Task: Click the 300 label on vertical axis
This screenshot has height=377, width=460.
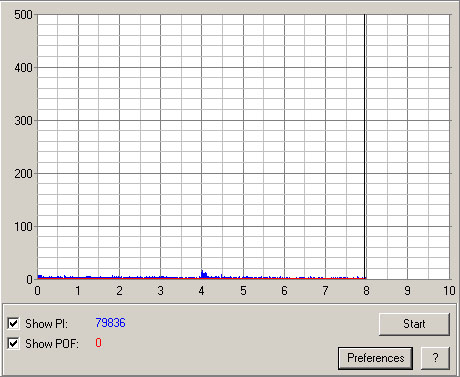Action: tap(23, 121)
